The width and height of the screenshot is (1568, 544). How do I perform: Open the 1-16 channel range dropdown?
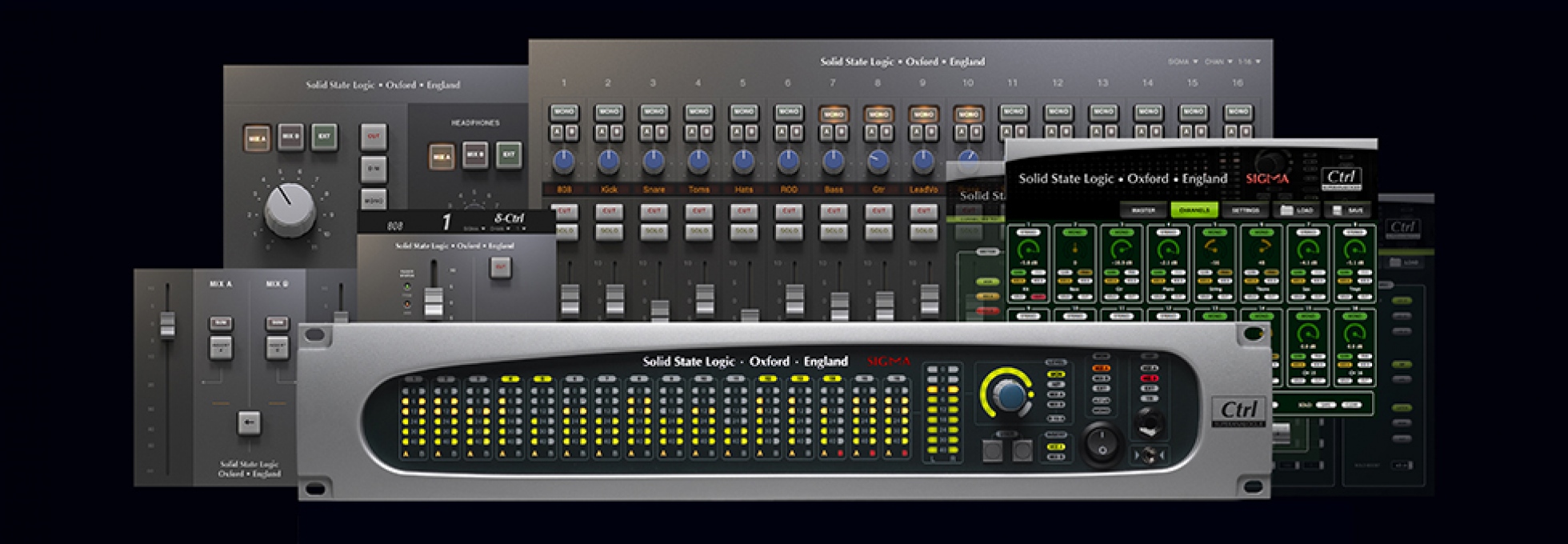1249,62
